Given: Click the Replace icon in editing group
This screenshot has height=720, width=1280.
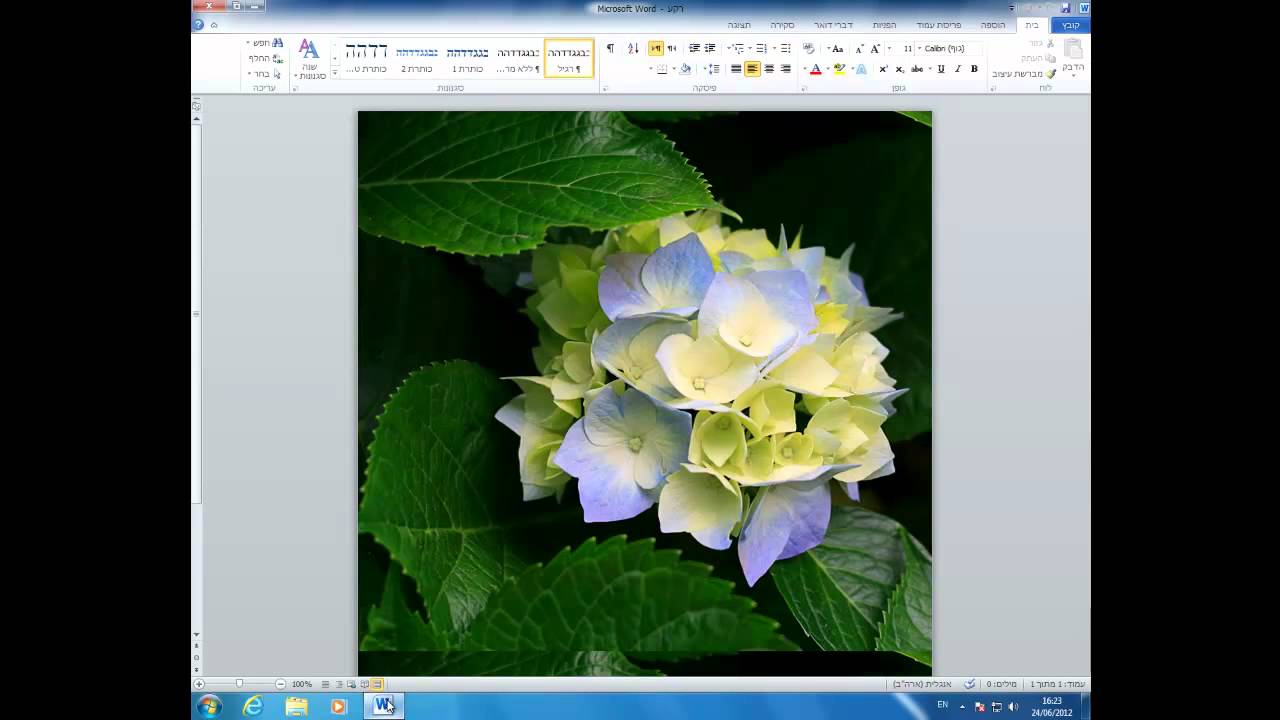Looking at the screenshot, I should click(x=262, y=58).
